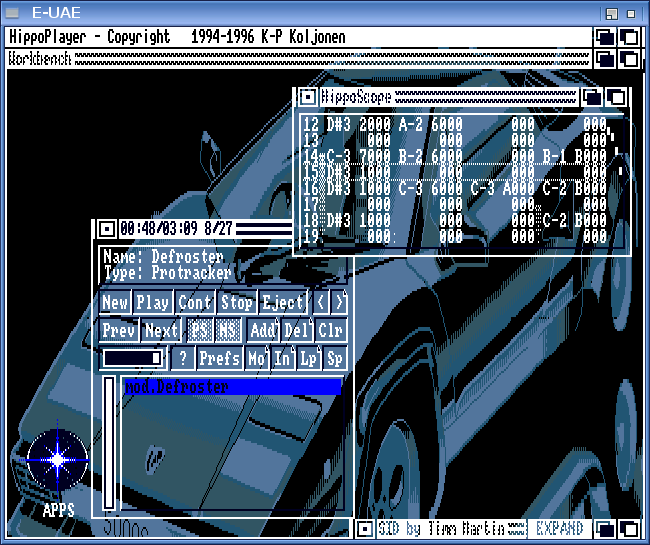The height and width of the screenshot is (545, 650).
Task: Click the HippoPlayer copyright screen title
Action: 177,37
